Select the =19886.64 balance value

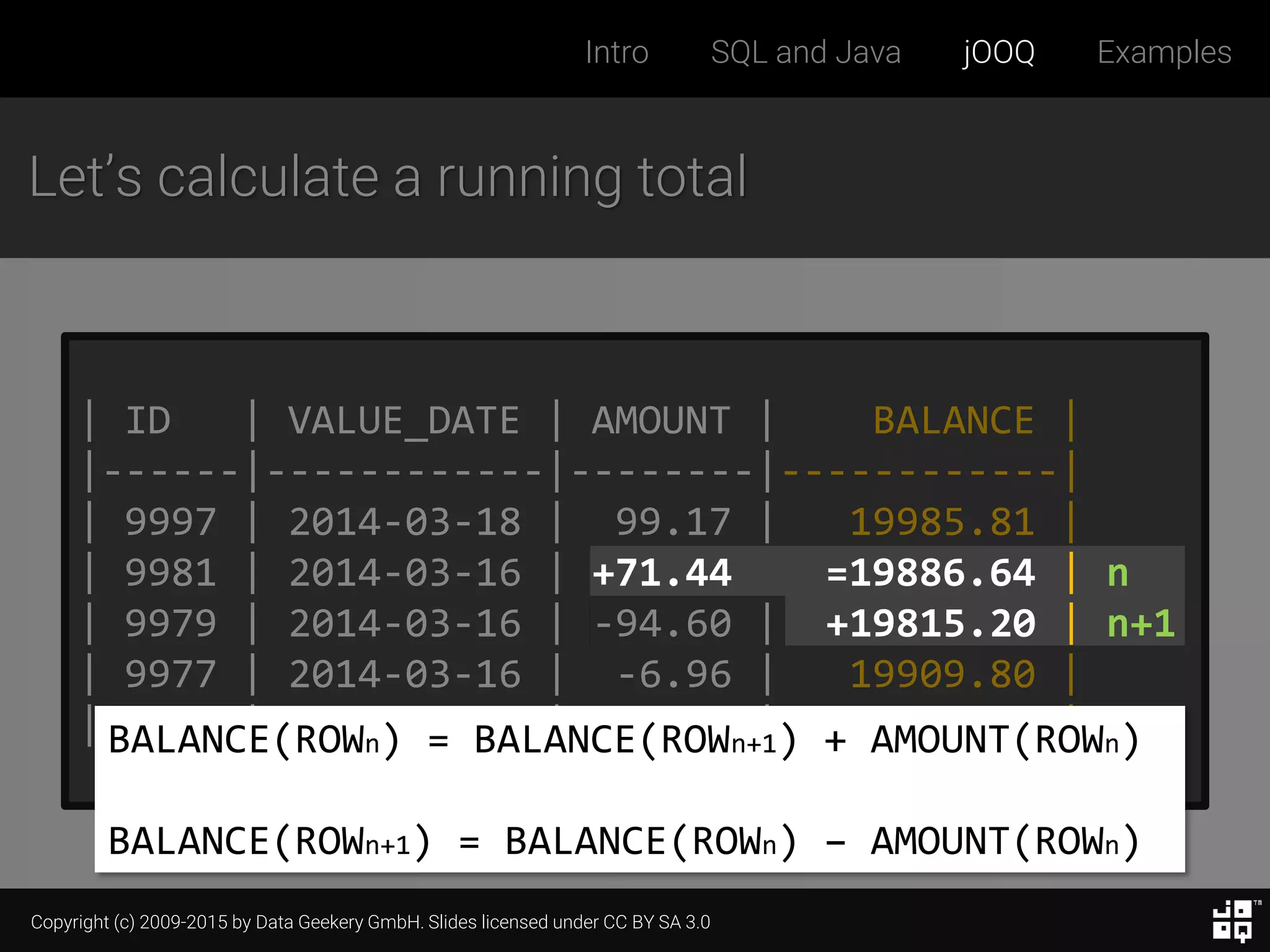[931, 572]
